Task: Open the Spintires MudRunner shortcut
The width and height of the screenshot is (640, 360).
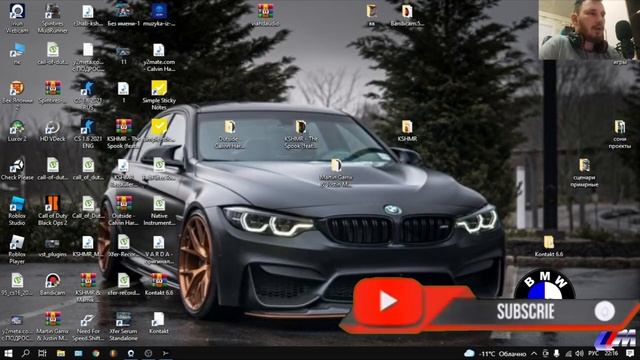Action: click(x=53, y=18)
